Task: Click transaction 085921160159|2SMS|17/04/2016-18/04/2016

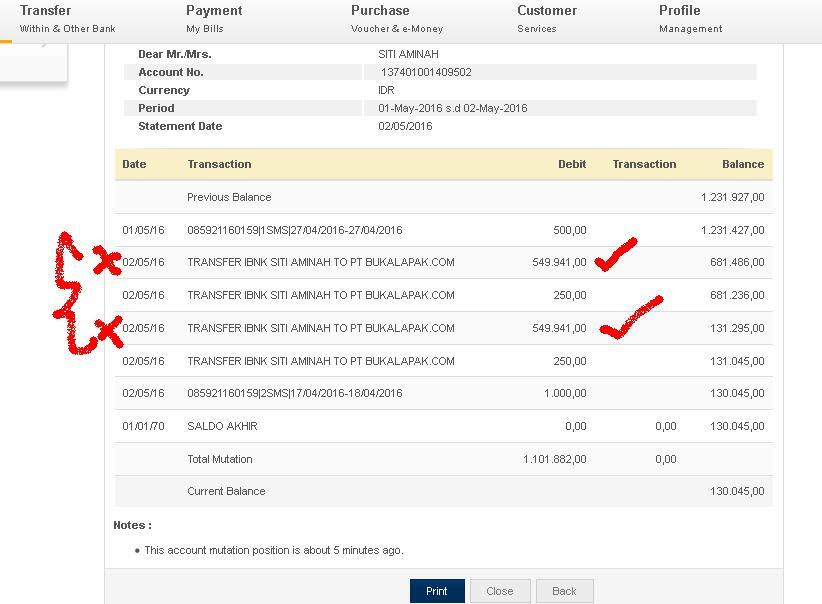Action: (295, 393)
